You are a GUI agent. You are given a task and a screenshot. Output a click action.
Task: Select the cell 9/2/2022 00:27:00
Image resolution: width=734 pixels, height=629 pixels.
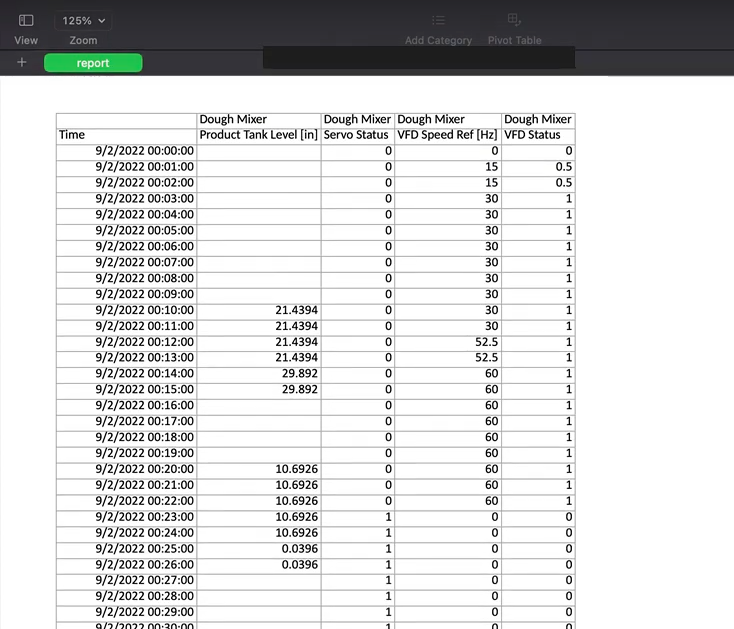(x=126, y=580)
